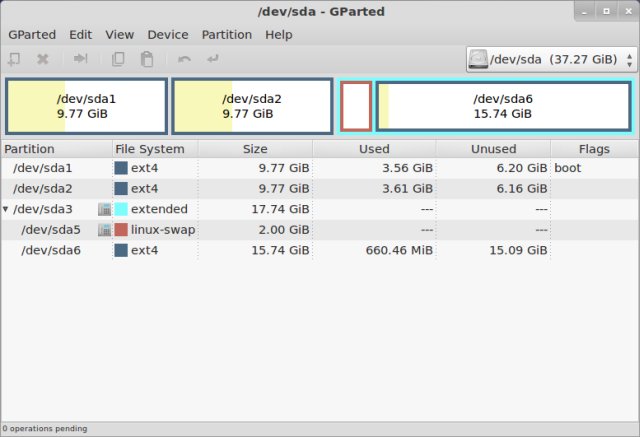Click the hard disk icon in device selector
Screen dimensions: 640x437
pyautogui.click(x=478, y=59)
